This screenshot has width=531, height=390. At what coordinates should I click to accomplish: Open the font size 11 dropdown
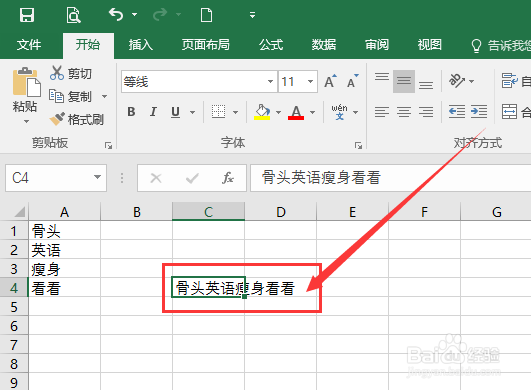[x=310, y=82]
